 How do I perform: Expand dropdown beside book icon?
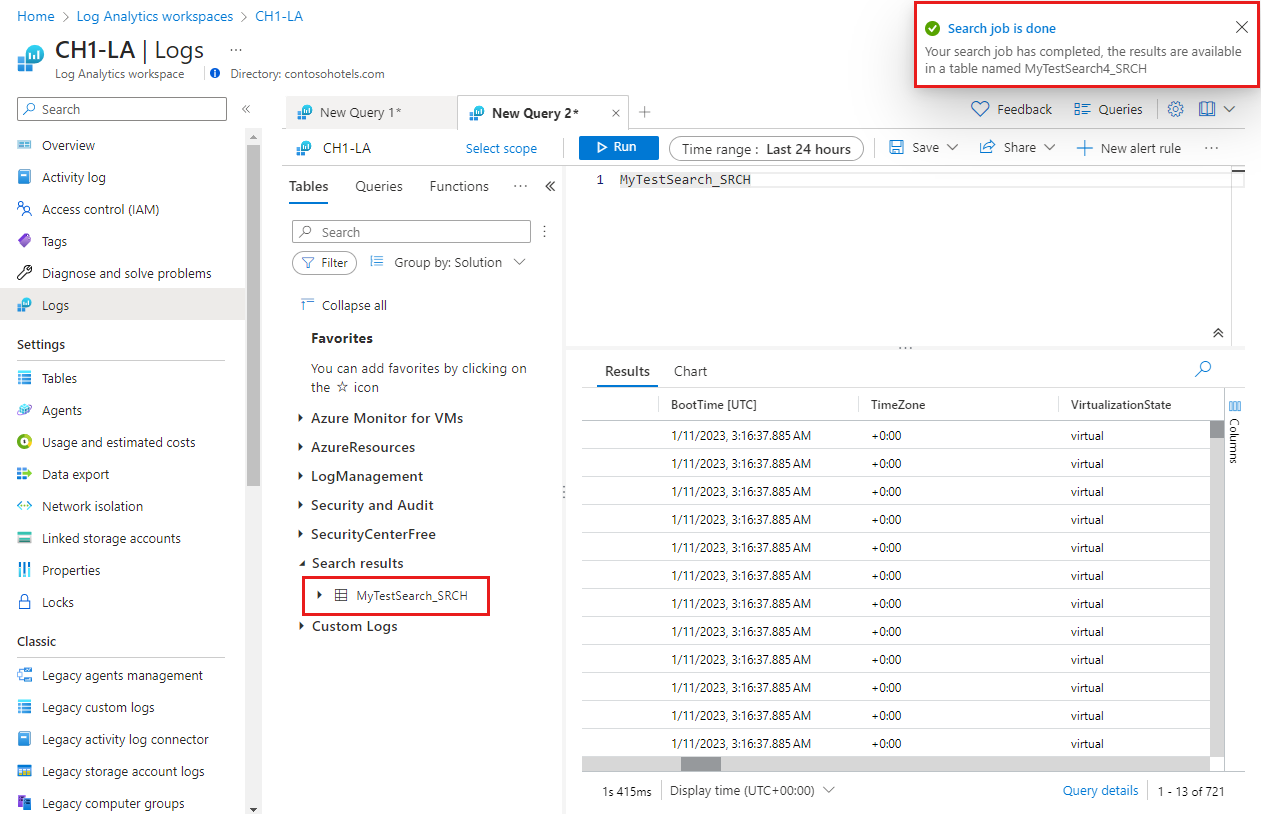pos(1230,109)
